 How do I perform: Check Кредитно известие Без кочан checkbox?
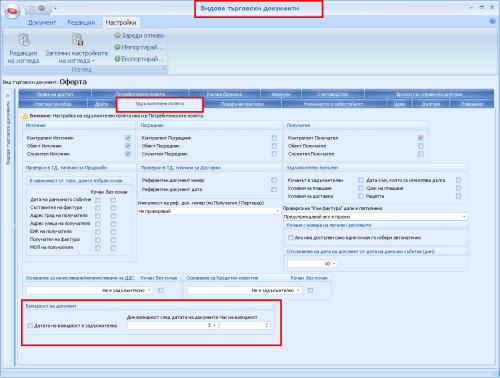(x=310, y=291)
